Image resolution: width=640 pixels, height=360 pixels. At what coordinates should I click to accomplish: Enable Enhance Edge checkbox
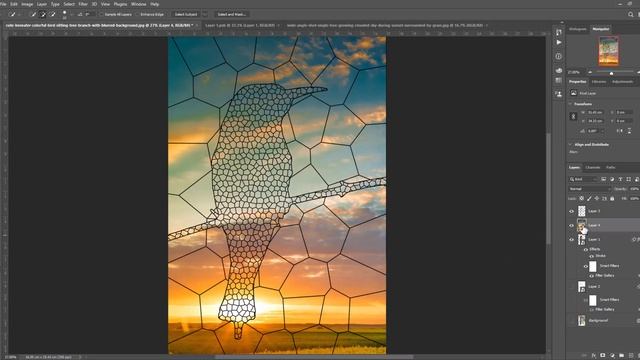137,14
